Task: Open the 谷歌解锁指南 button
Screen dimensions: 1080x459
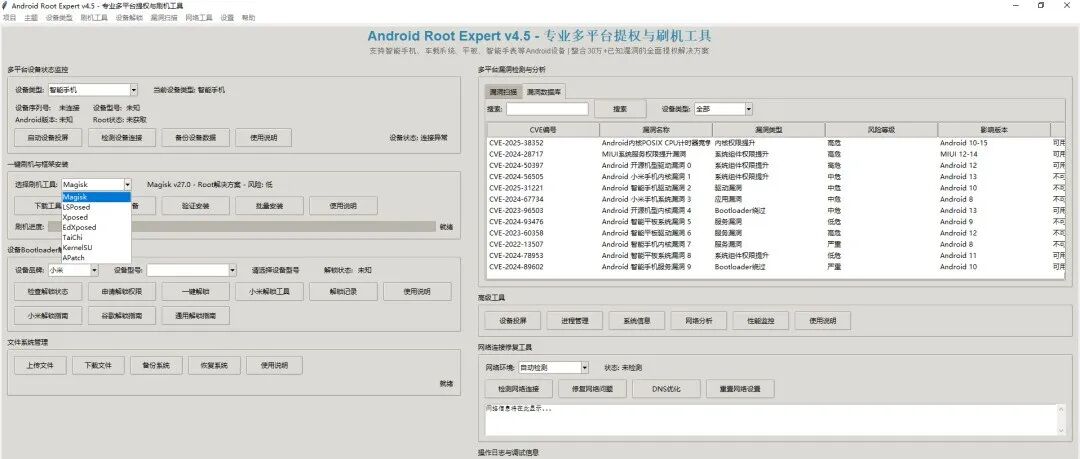Action: (122, 316)
